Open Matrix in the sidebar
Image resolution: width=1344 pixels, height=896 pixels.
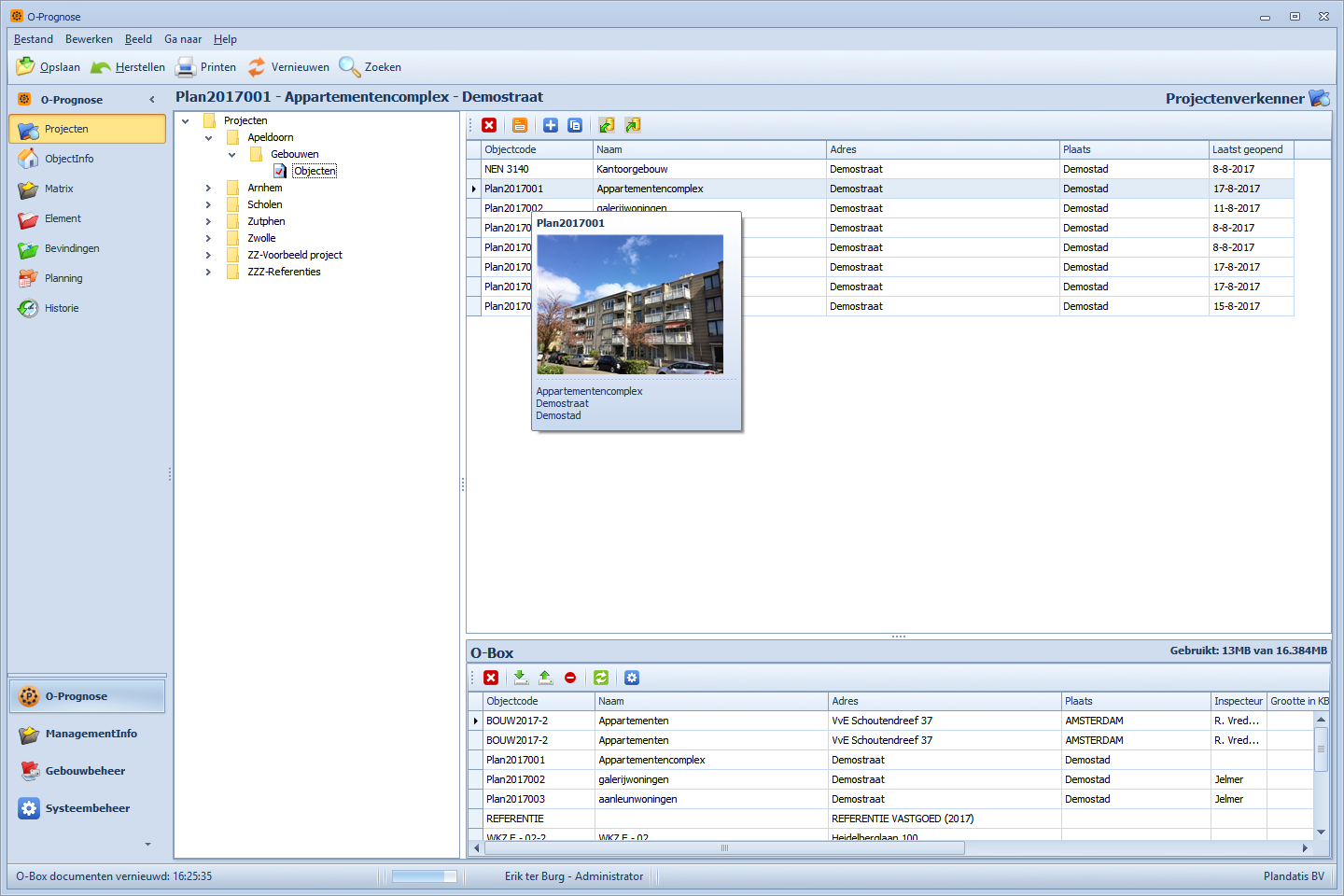pos(87,189)
